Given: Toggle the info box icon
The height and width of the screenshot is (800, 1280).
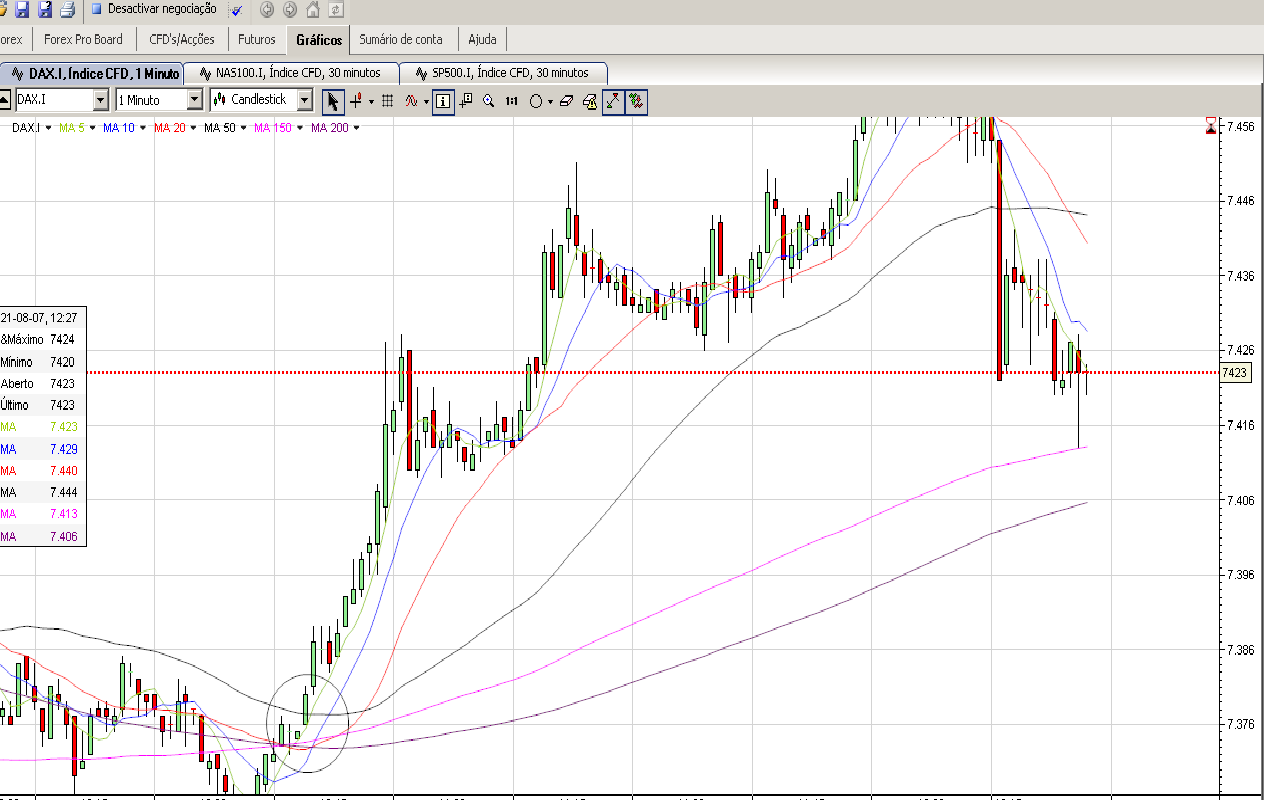Looking at the screenshot, I should click(443, 101).
